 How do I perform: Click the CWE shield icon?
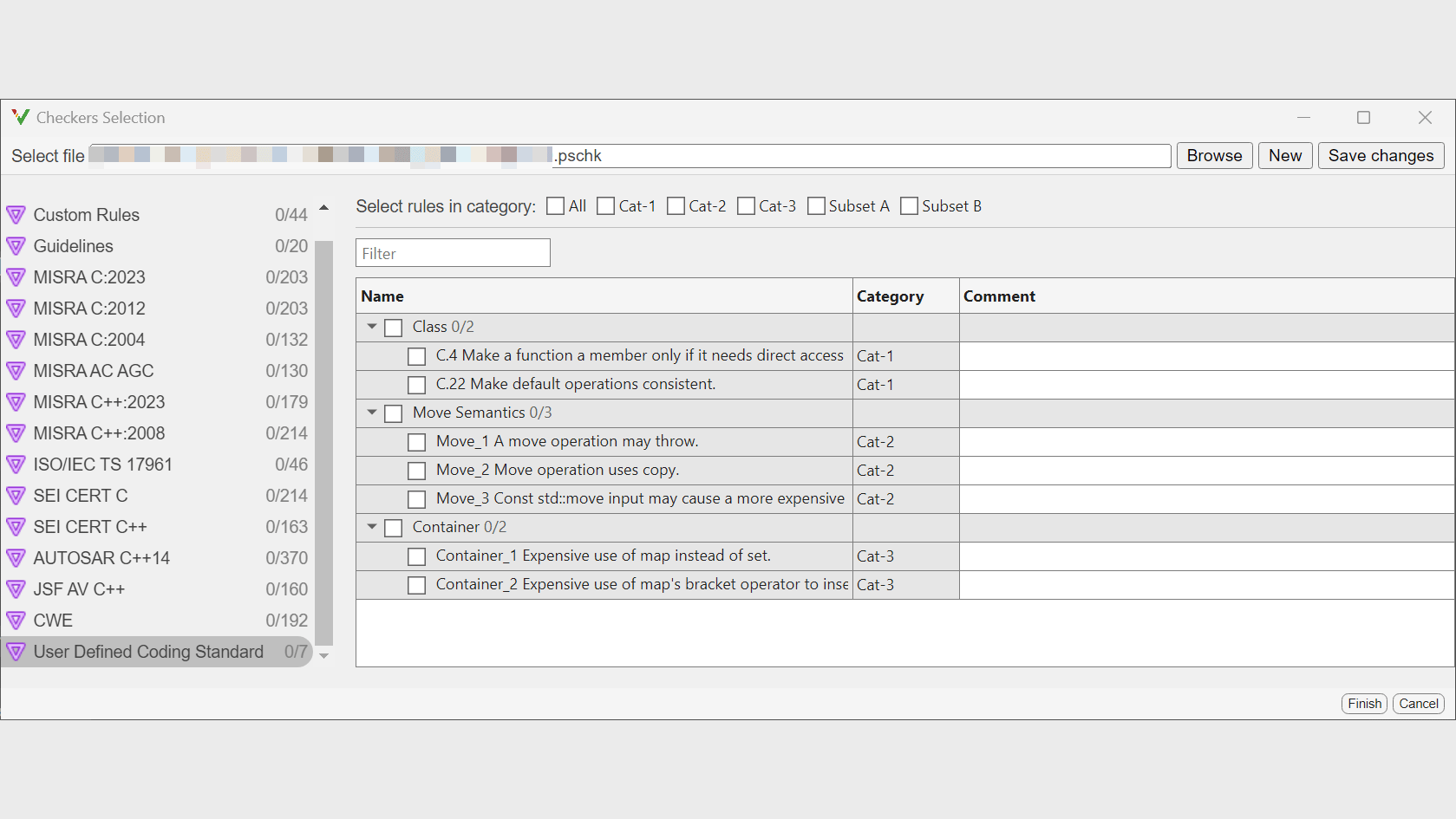(x=16, y=621)
